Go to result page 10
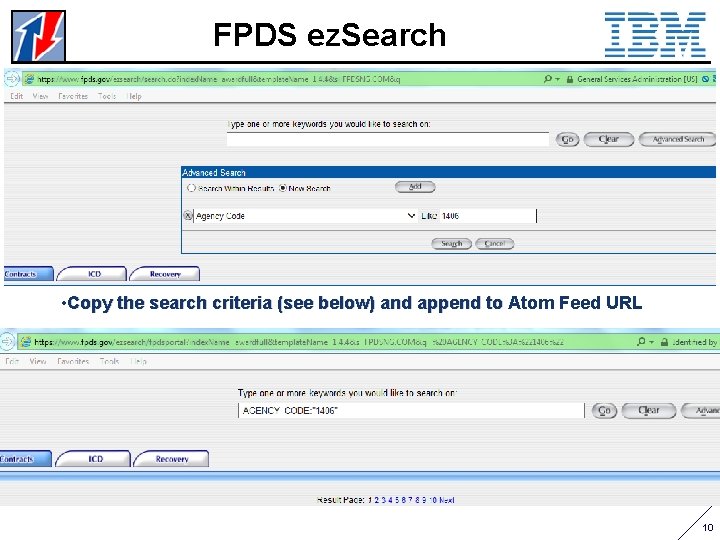720x540 pixels. pyautogui.click(x=433, y=500)
